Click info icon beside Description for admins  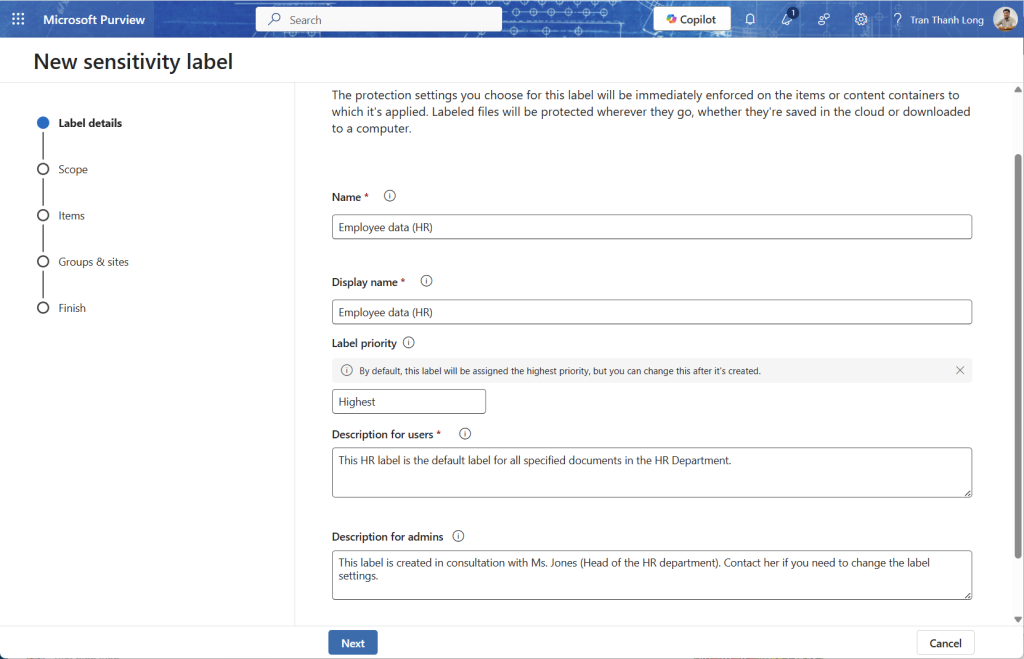point(458,536)
